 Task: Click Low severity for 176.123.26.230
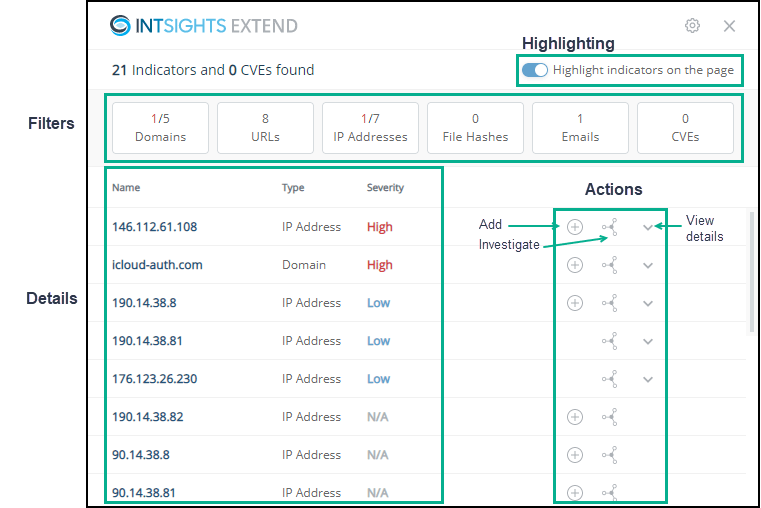pos(379,379)
